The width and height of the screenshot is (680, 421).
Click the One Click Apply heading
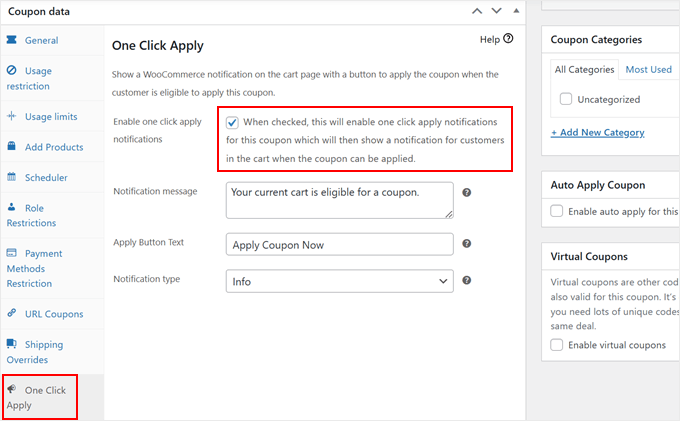click(157, 46)
